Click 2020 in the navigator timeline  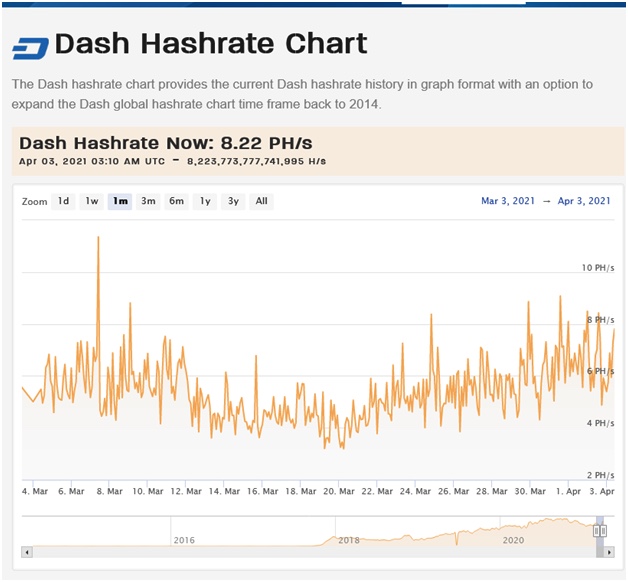(x=513, y=540)
